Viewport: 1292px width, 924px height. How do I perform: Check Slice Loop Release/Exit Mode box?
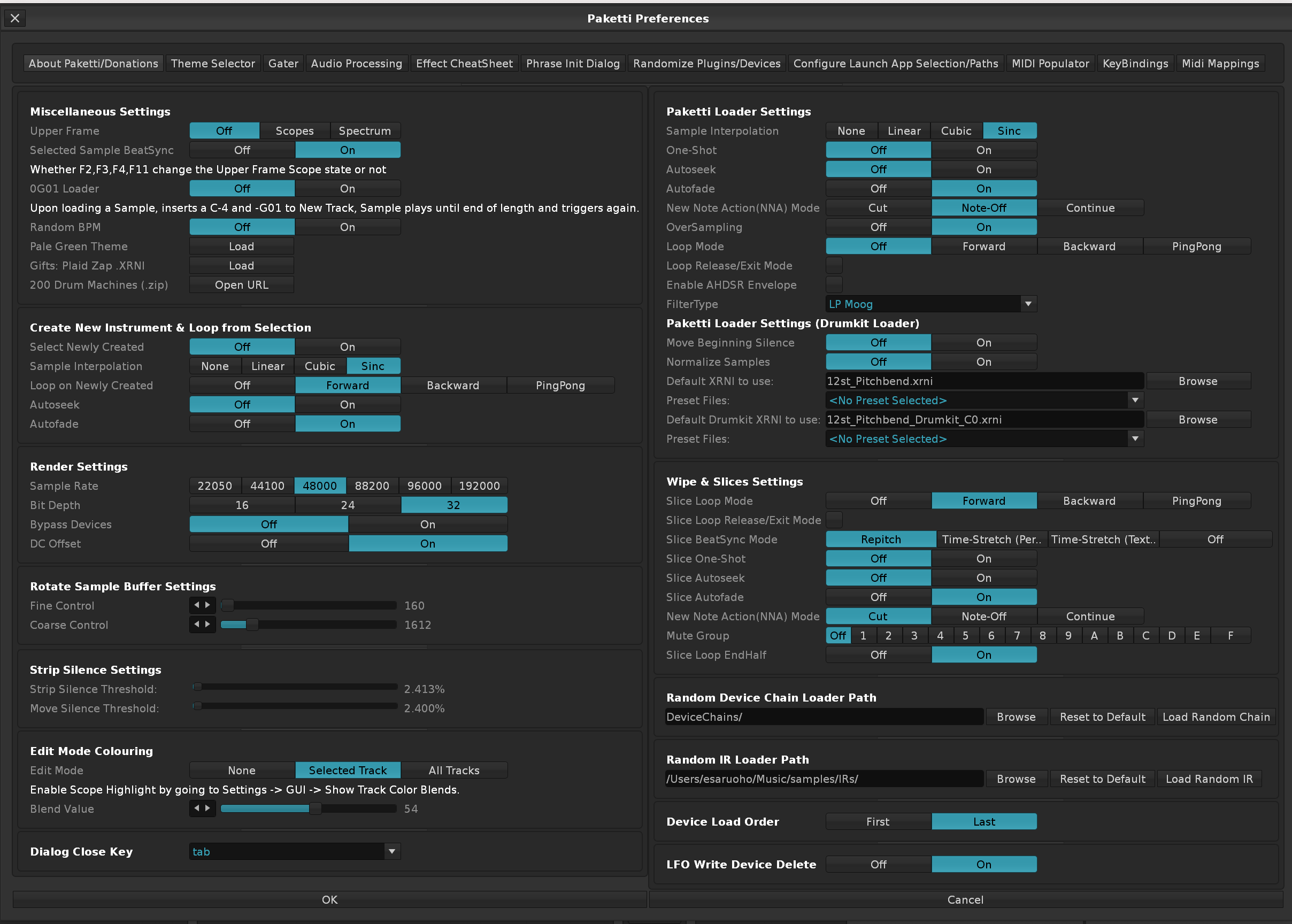[834, 519]
